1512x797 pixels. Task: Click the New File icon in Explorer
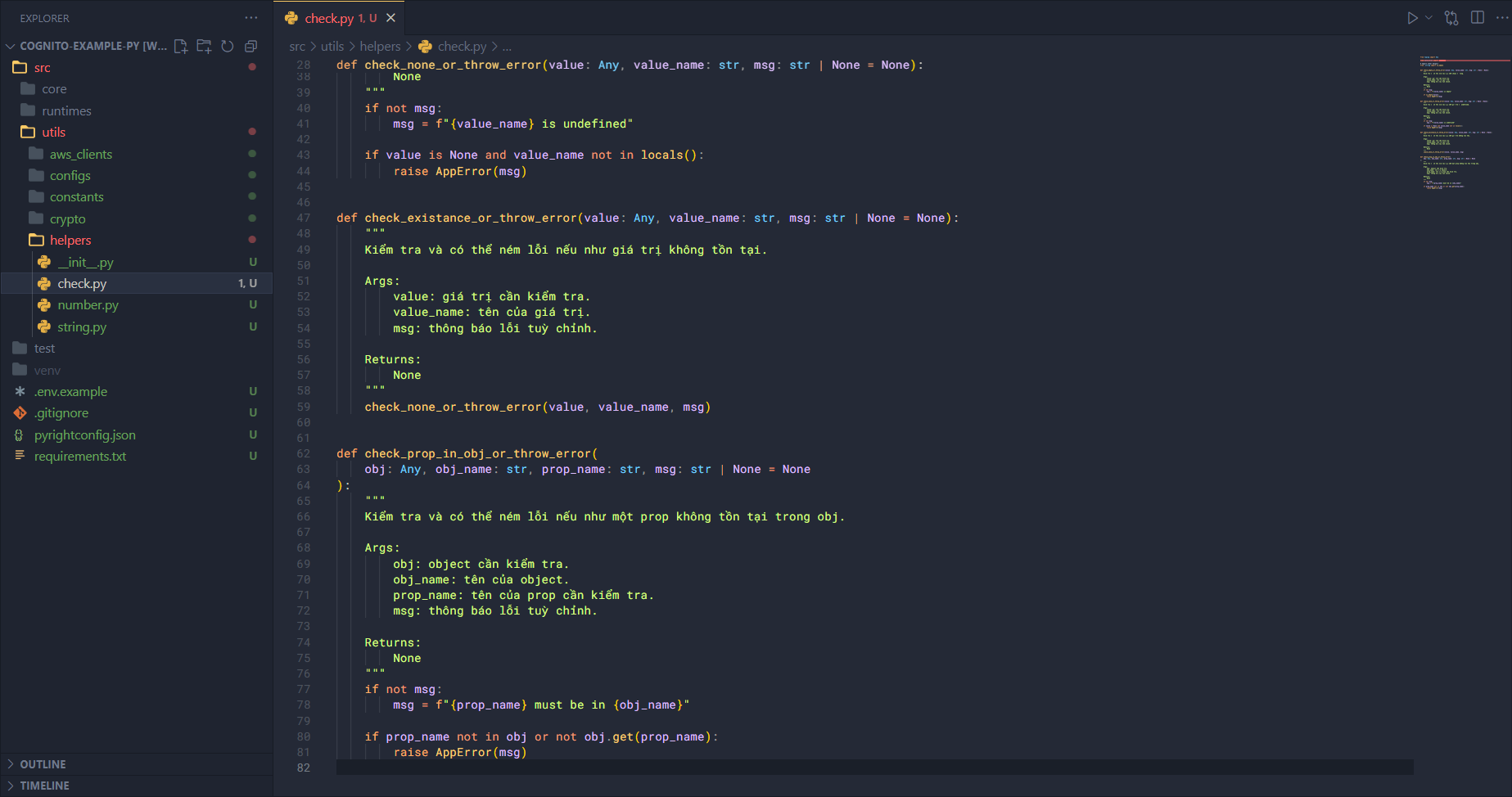coord(181,47)
